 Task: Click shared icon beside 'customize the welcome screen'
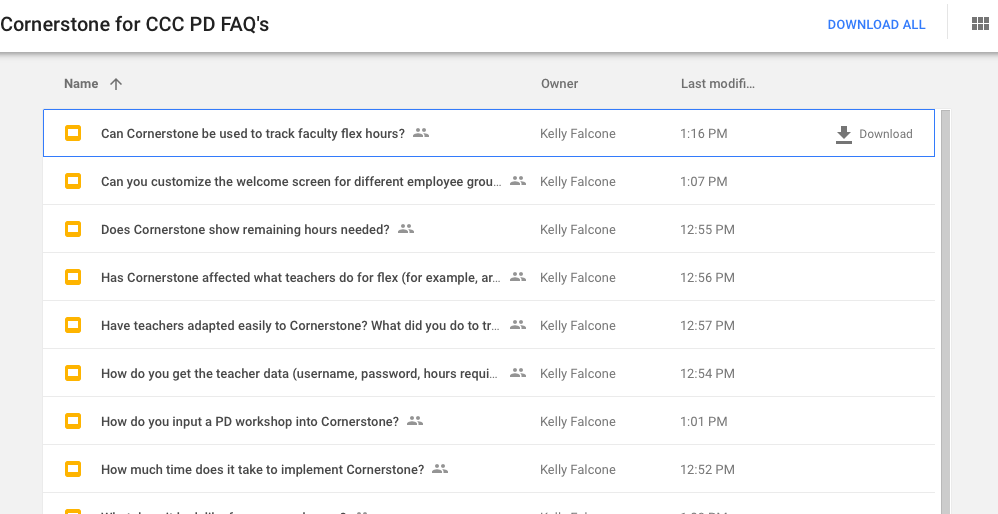(x=518, y=181)
